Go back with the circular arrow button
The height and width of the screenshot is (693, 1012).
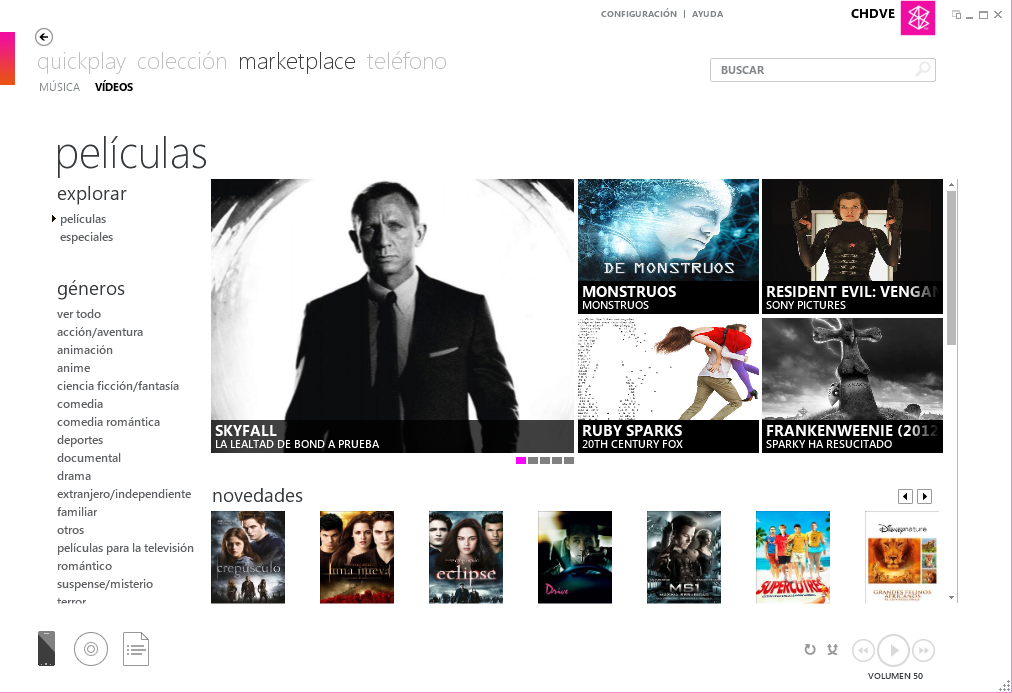pos(44,37)
